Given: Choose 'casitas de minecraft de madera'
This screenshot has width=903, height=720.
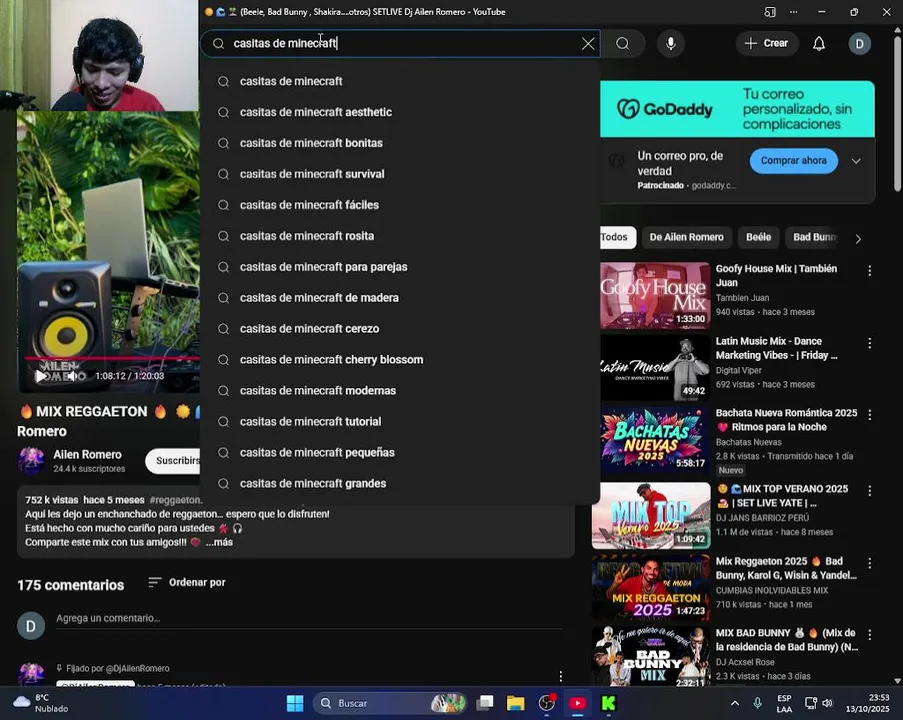Looking at the screenshot, I should (400, 298).
